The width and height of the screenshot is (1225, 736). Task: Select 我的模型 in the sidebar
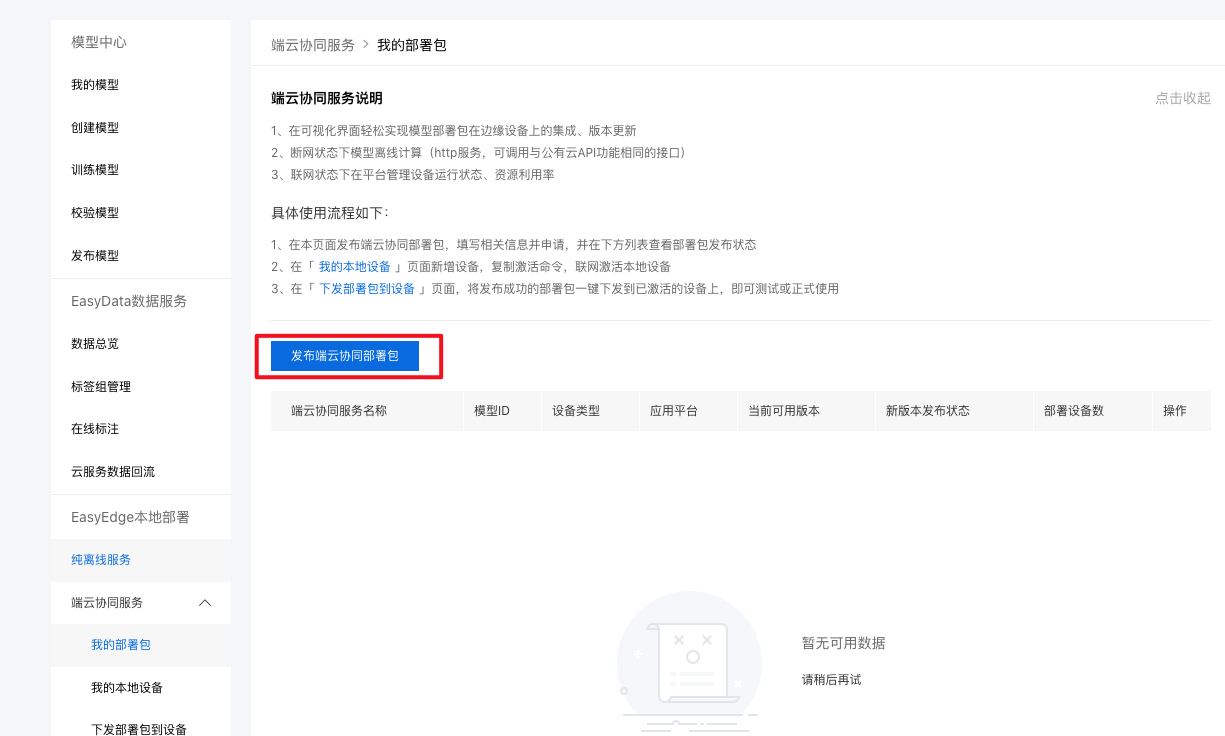[95, 85]
